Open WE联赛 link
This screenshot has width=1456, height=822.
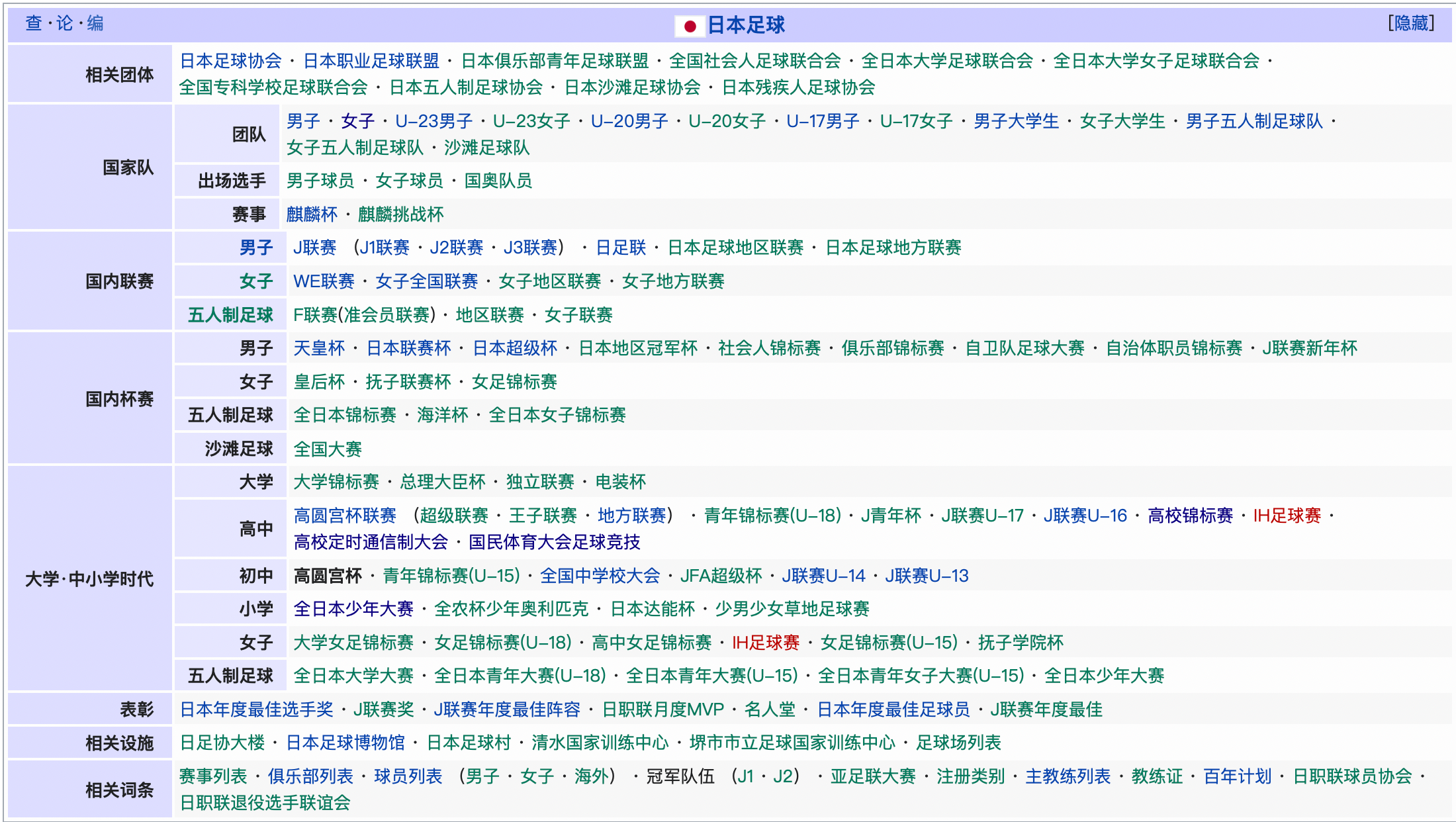coord(324,281)
